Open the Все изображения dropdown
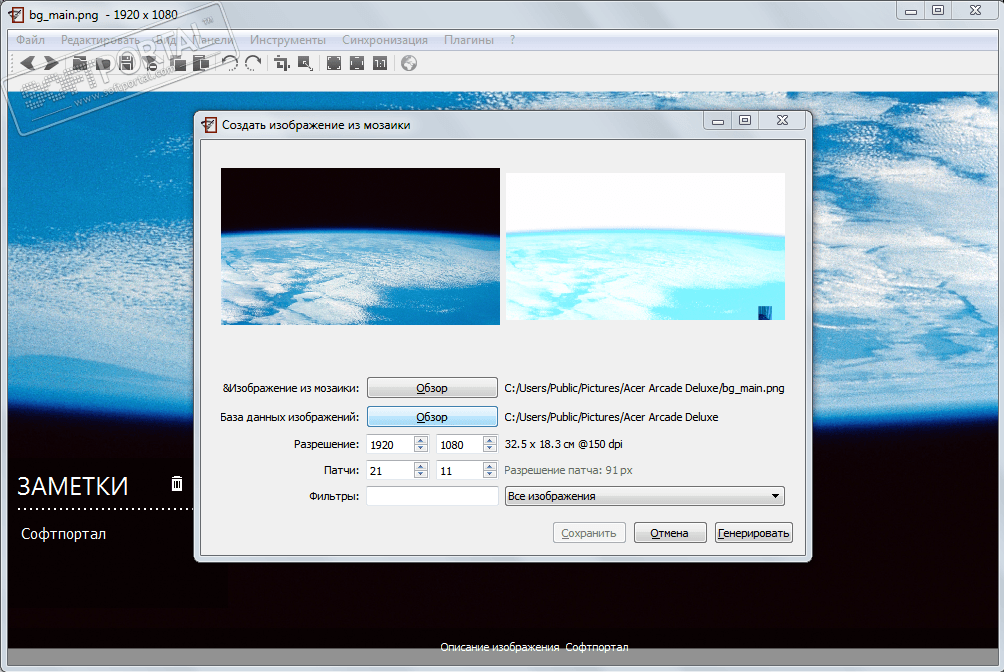The image size is (1004, 672). [x=645, y=496]
